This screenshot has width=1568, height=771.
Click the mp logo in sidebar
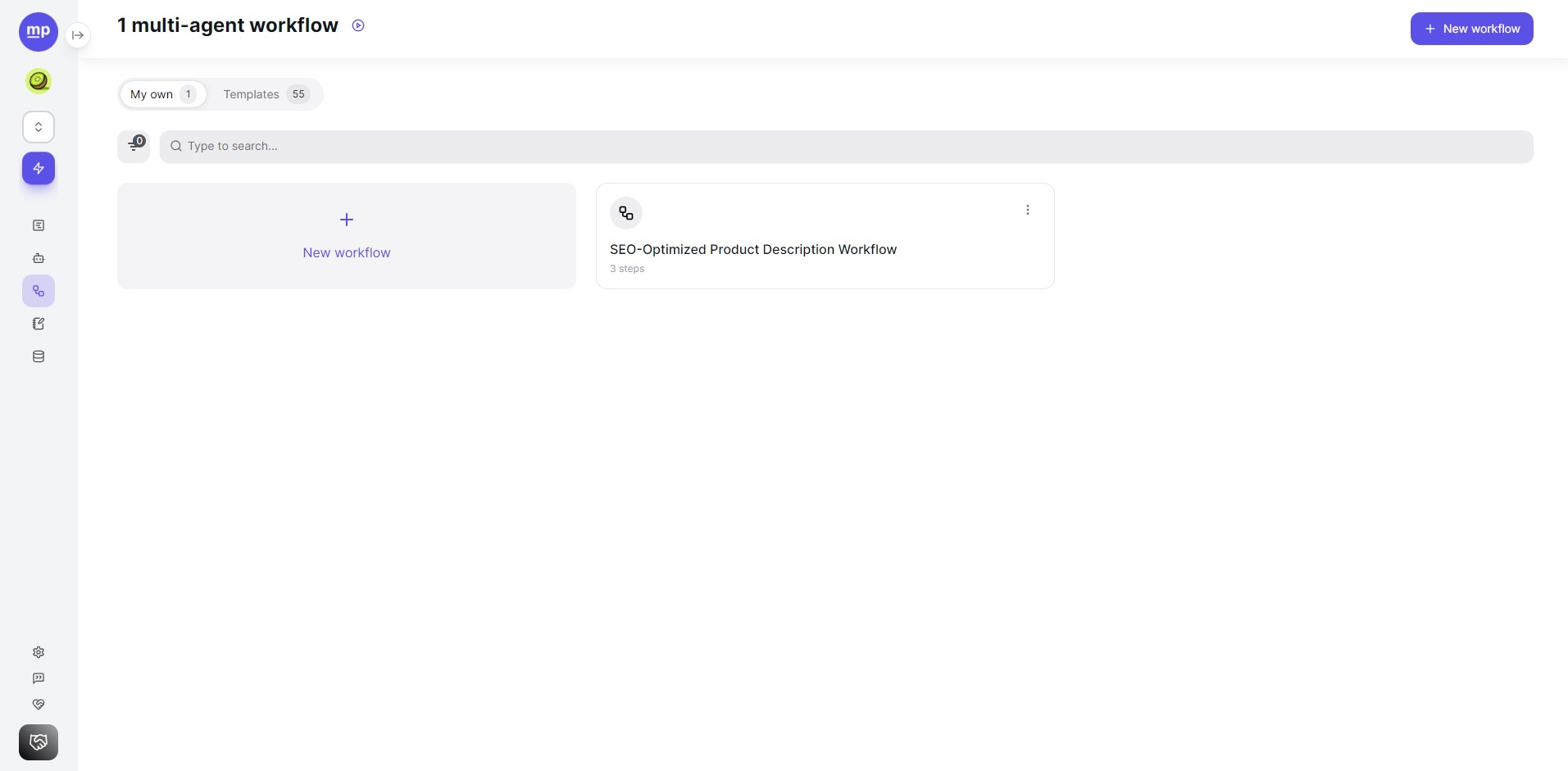39,32
